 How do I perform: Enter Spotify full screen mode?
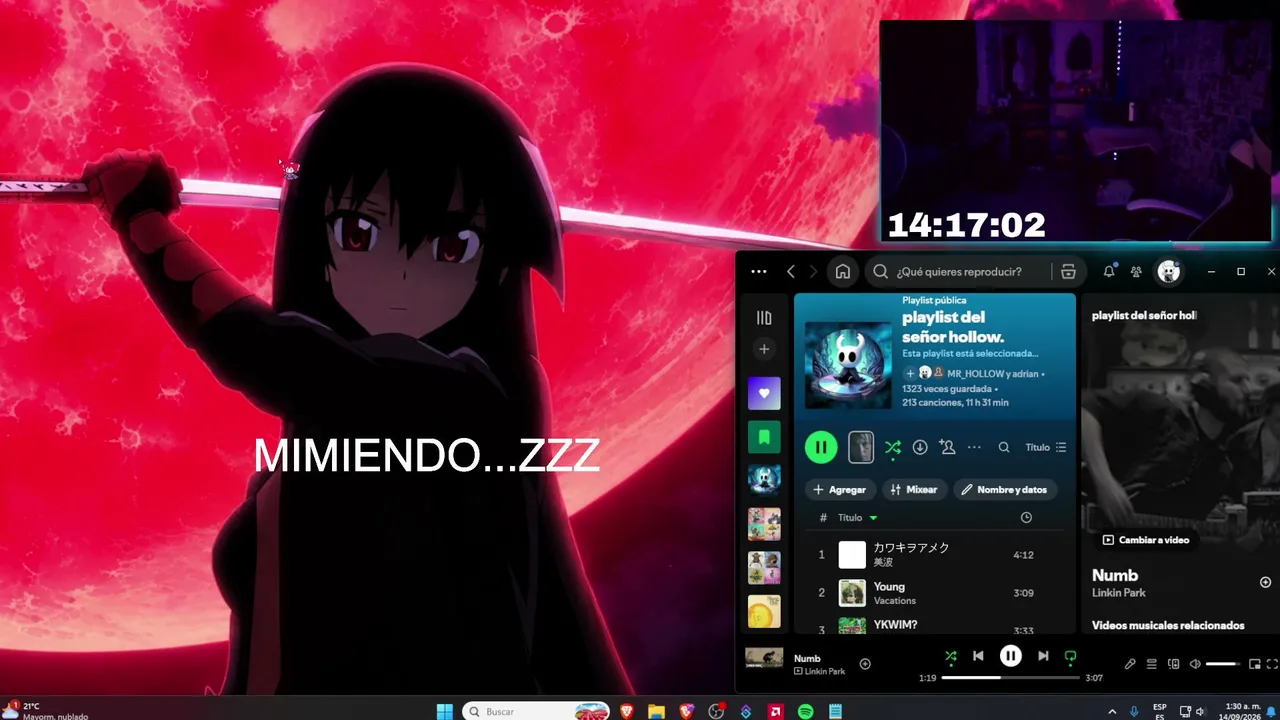pyautogui.click(x=1272, y=664)
